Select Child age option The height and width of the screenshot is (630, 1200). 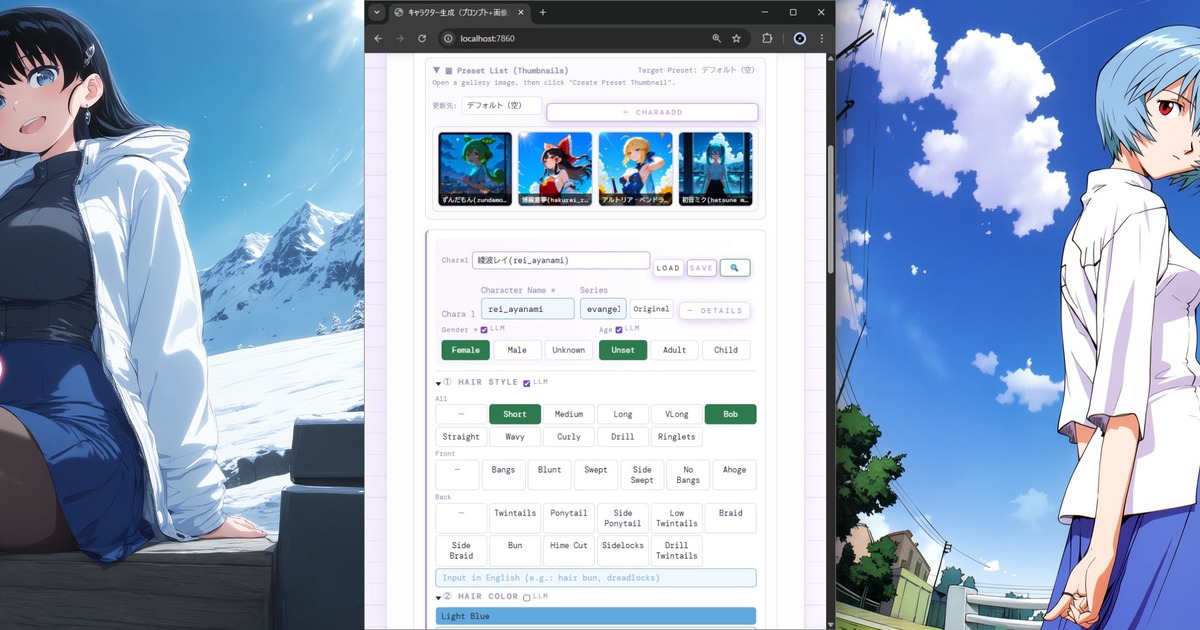click(x=726, y=350)
